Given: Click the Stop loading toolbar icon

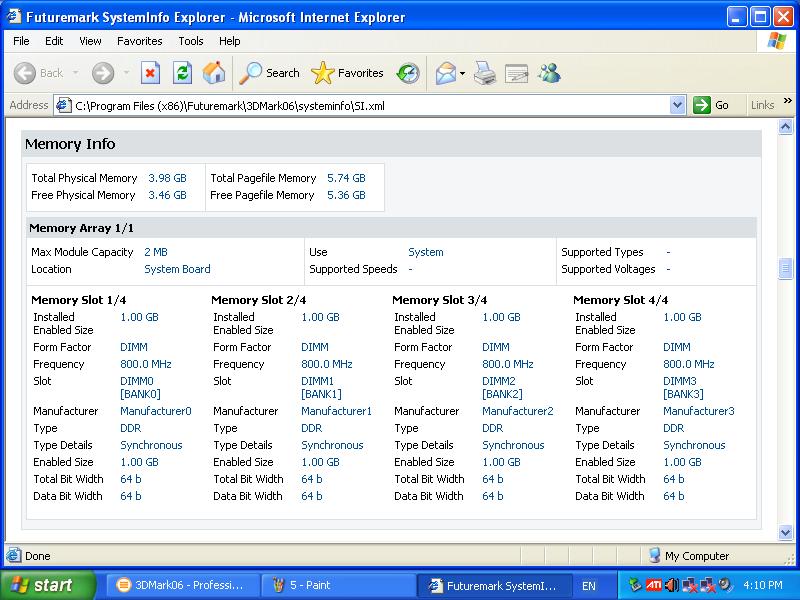Looking at the screenshot, I should [150, 73].
